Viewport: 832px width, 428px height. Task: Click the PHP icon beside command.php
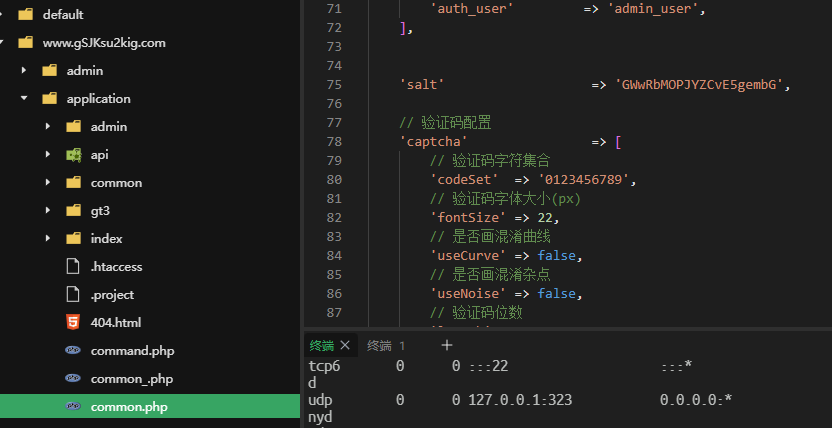tap(73, 351)
